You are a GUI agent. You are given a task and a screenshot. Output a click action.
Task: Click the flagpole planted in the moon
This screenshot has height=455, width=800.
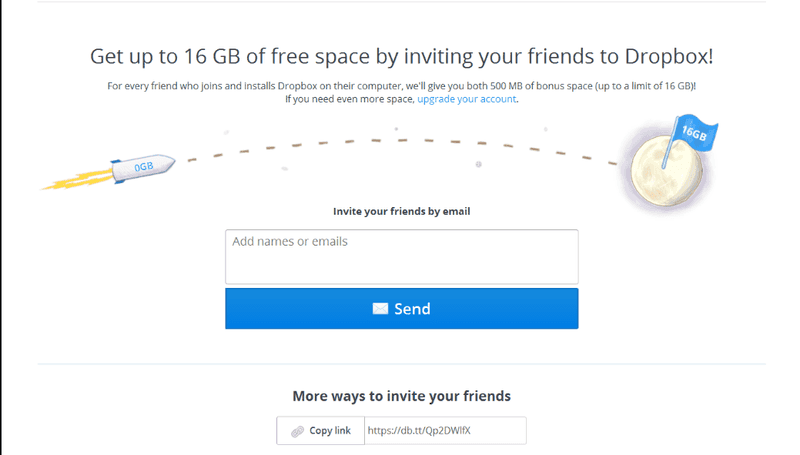coord(670,143)
